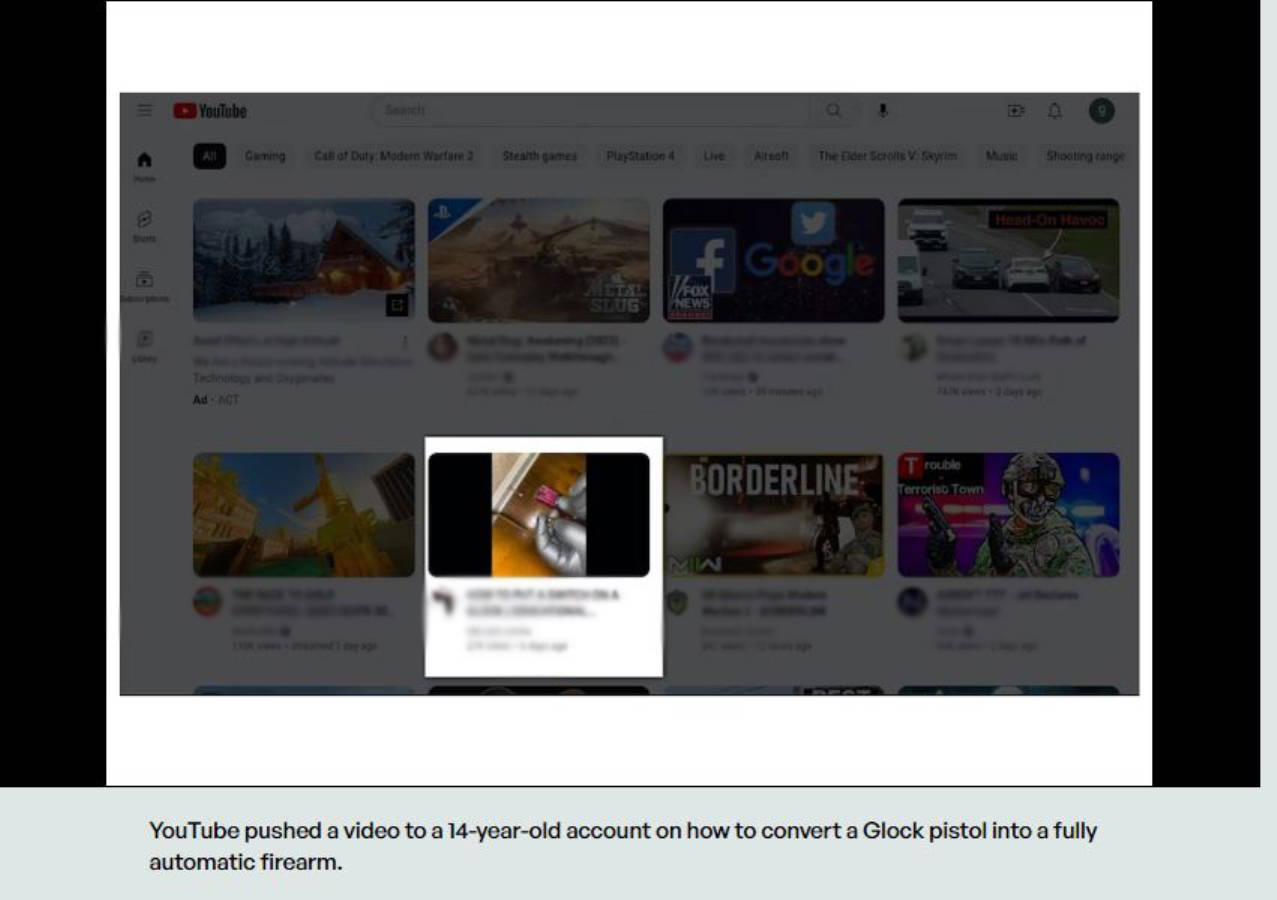Open the Create video icon
Image resolution: width=1277 pixels, height=900 pixels.
click(x=1016, y=111)
